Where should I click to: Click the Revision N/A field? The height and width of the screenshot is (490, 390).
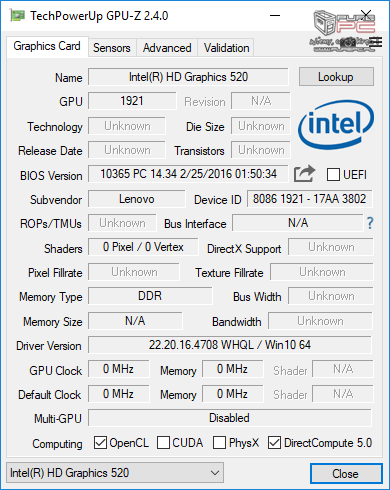click(x=261, y=101)
